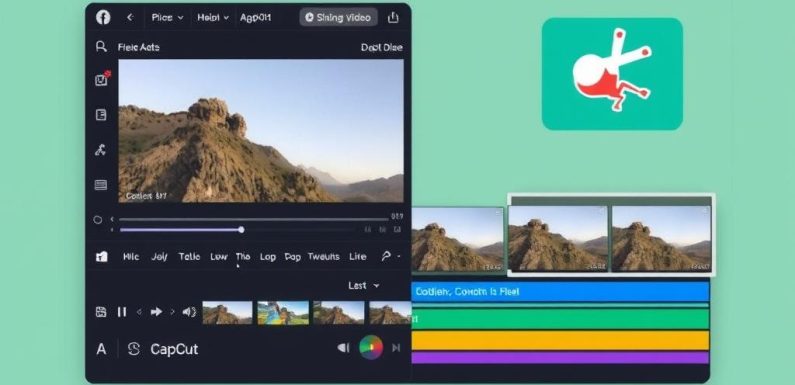Select the Hiic tab
This screenshot has height=385, width=795.
coord(131,257)
